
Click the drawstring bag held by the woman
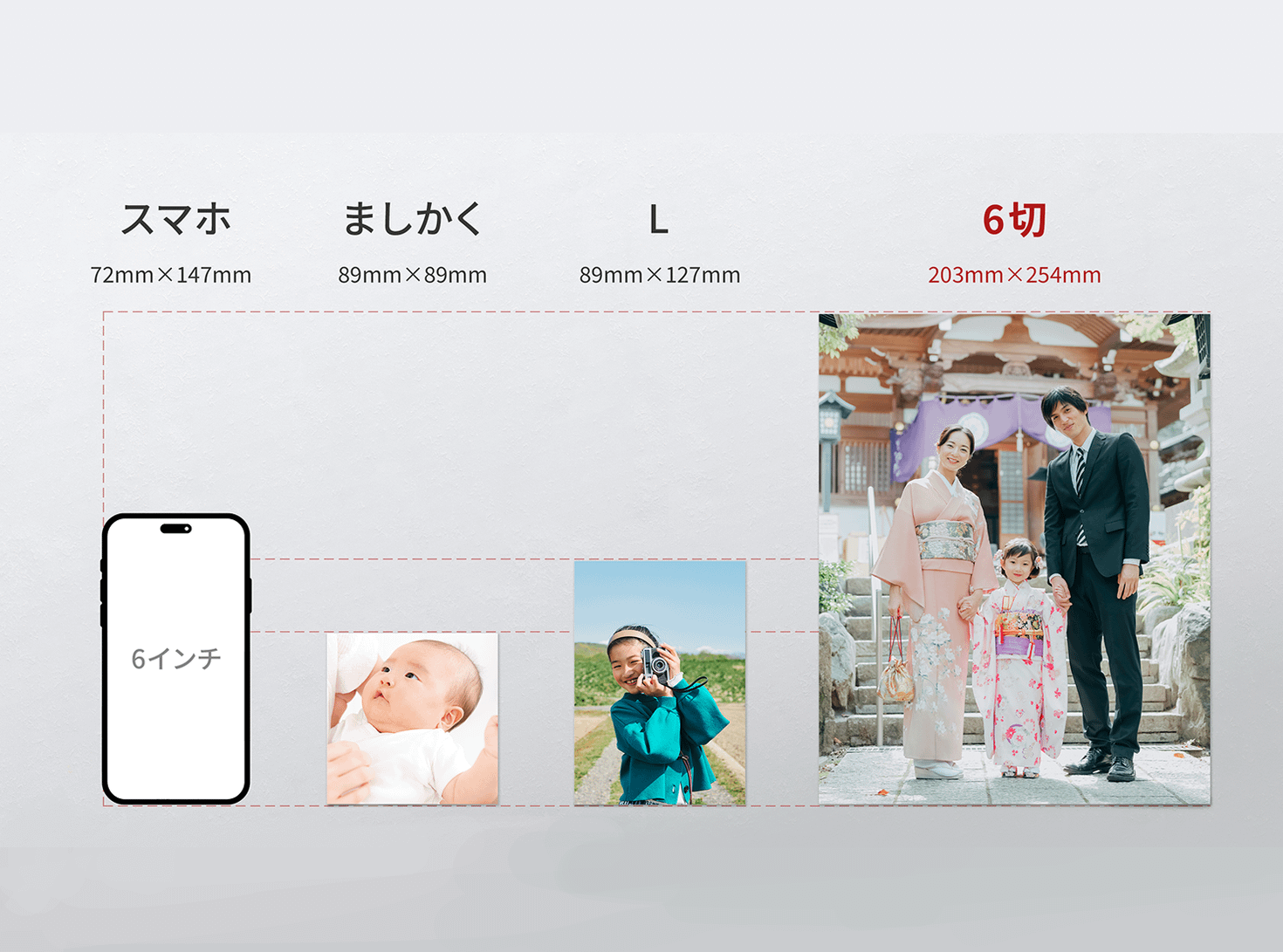896,676
